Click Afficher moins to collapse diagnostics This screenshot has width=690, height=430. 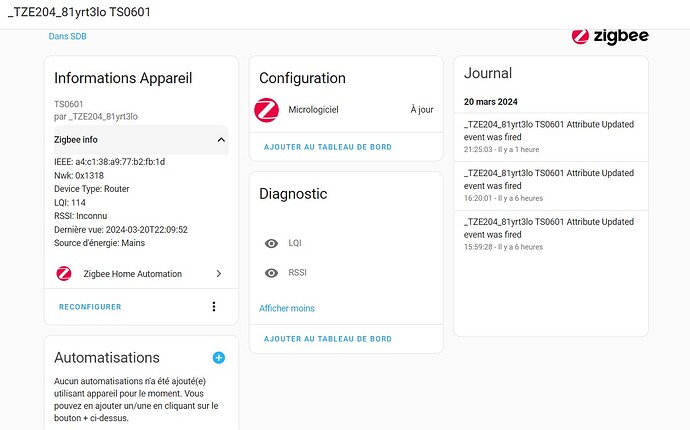(x=286, y=308)
